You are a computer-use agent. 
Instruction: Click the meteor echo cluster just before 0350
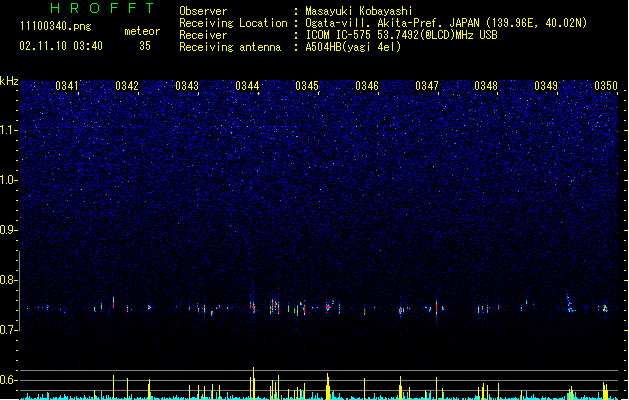[x=605, y=308]
